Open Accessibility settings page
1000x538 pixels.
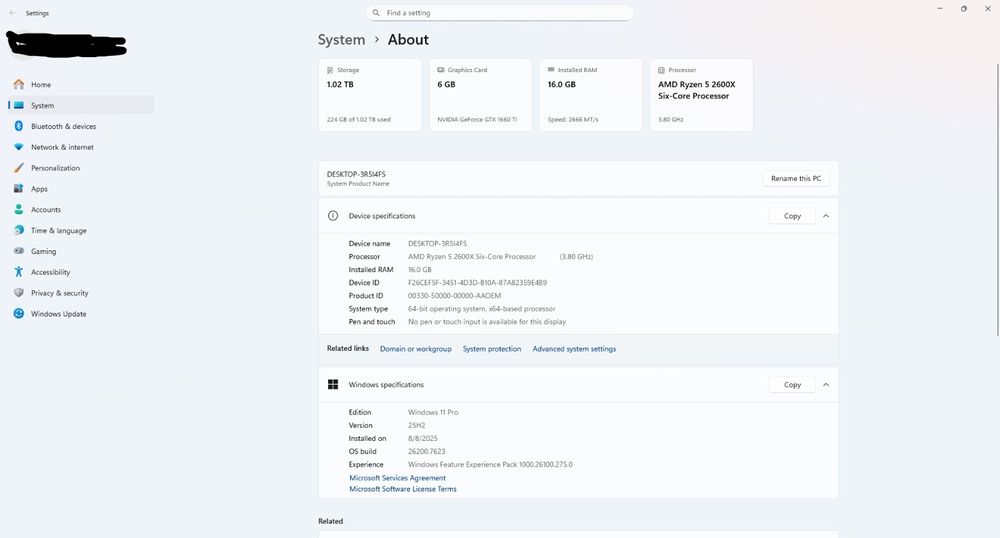[50, 272]
